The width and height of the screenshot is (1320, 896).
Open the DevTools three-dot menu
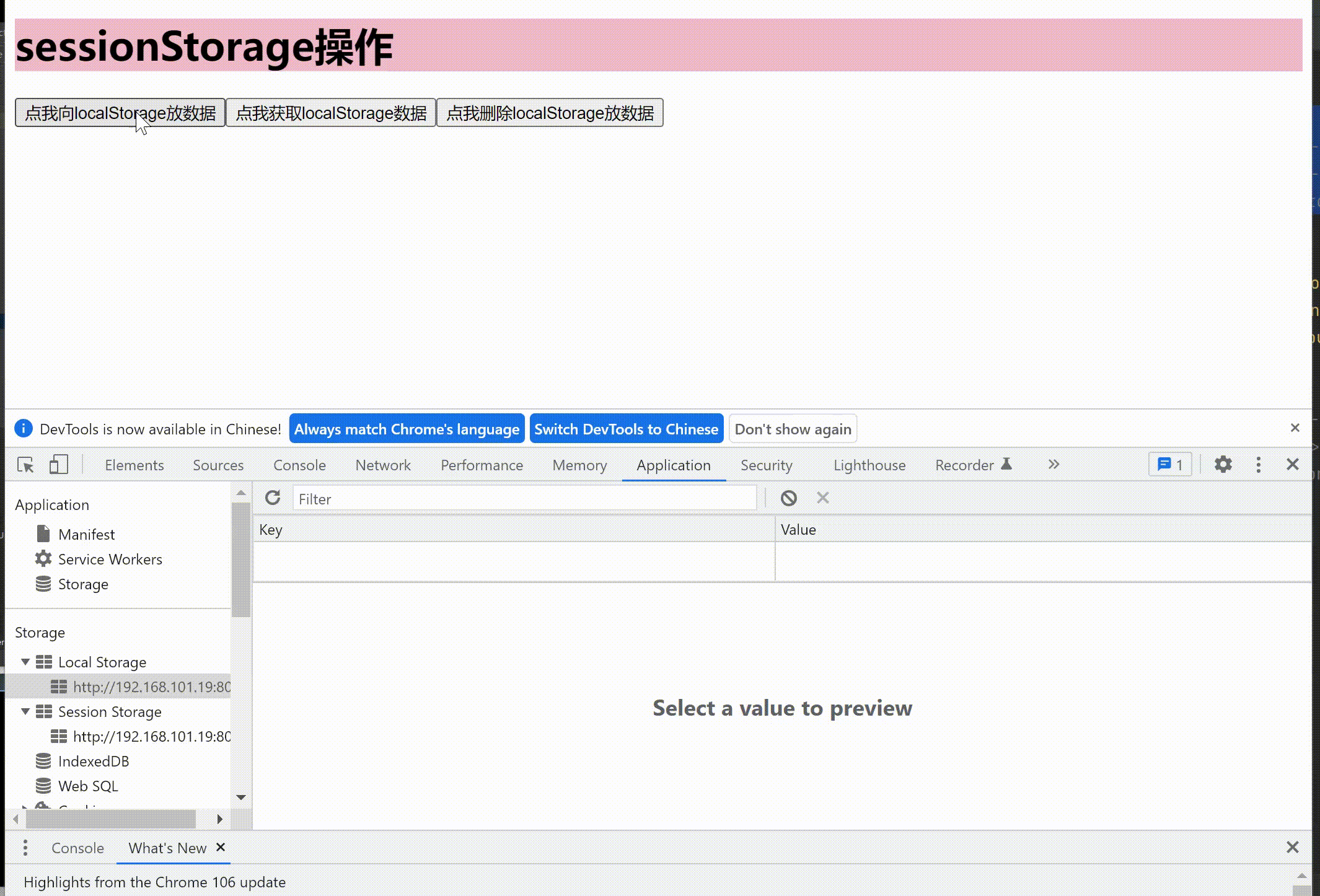click(1258, 465)
